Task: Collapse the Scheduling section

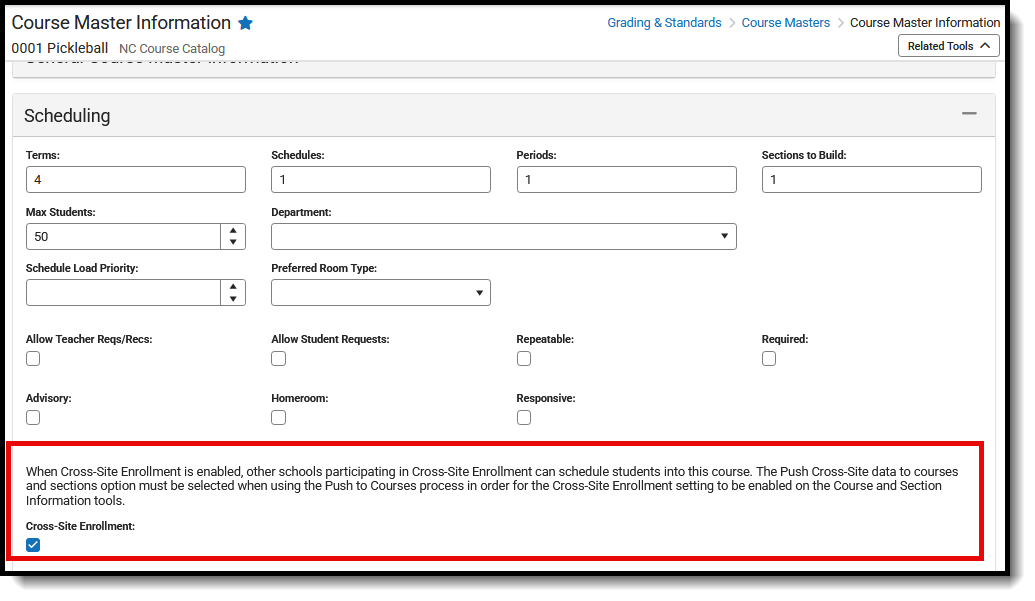Action: (968, 113)
